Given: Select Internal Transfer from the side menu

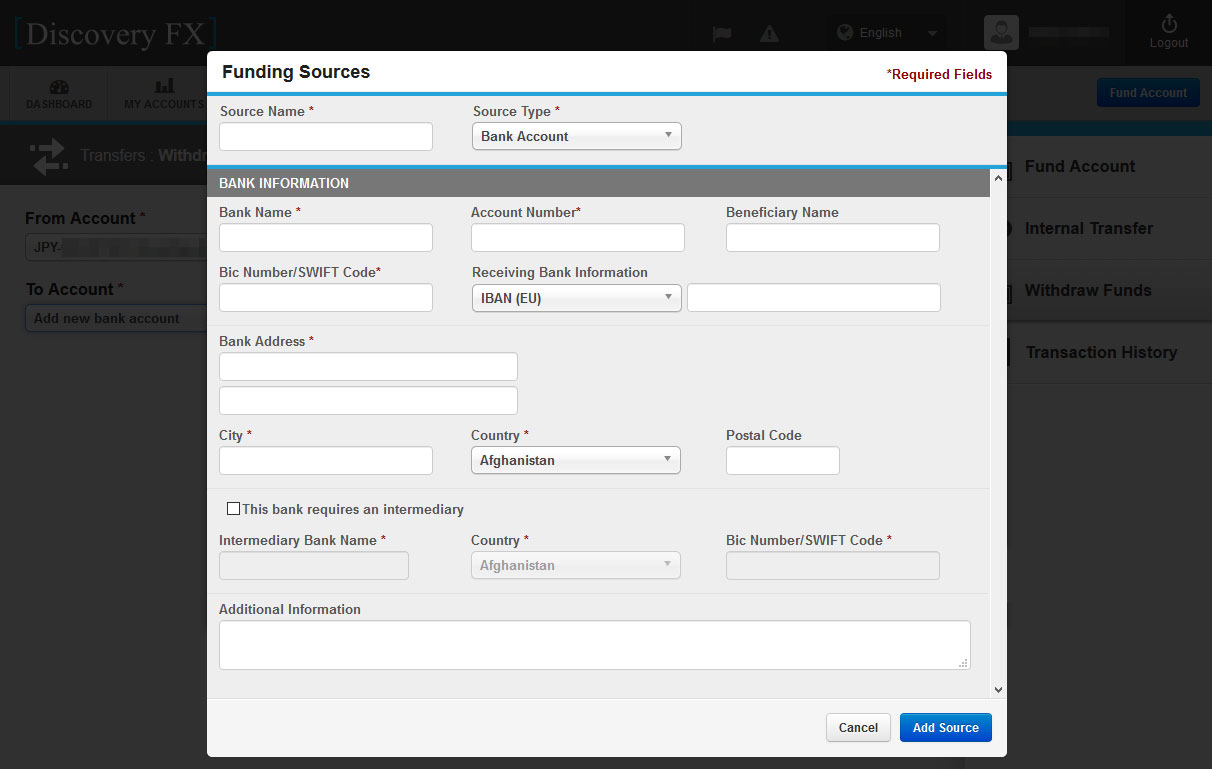Looking at the screenshot, I should [x=1088, y=228].
